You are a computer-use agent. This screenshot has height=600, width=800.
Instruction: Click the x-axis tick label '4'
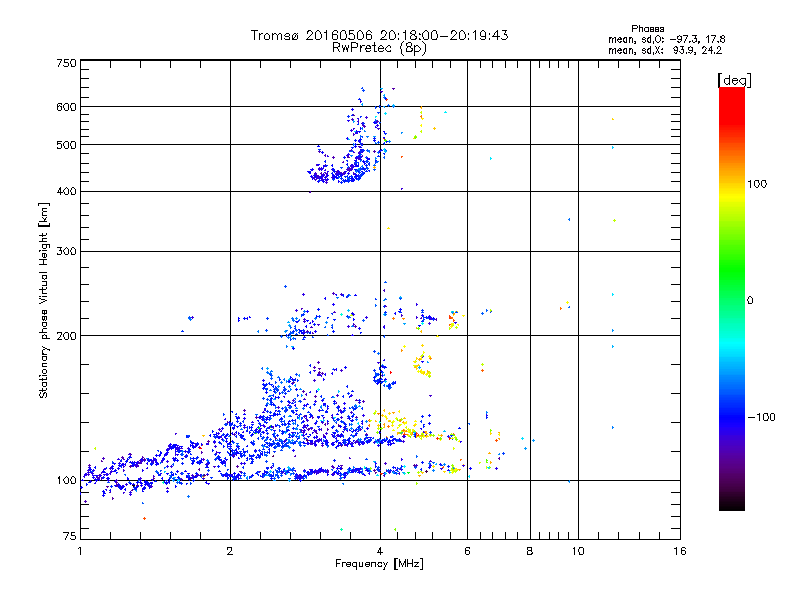click(x=380, y=551)
